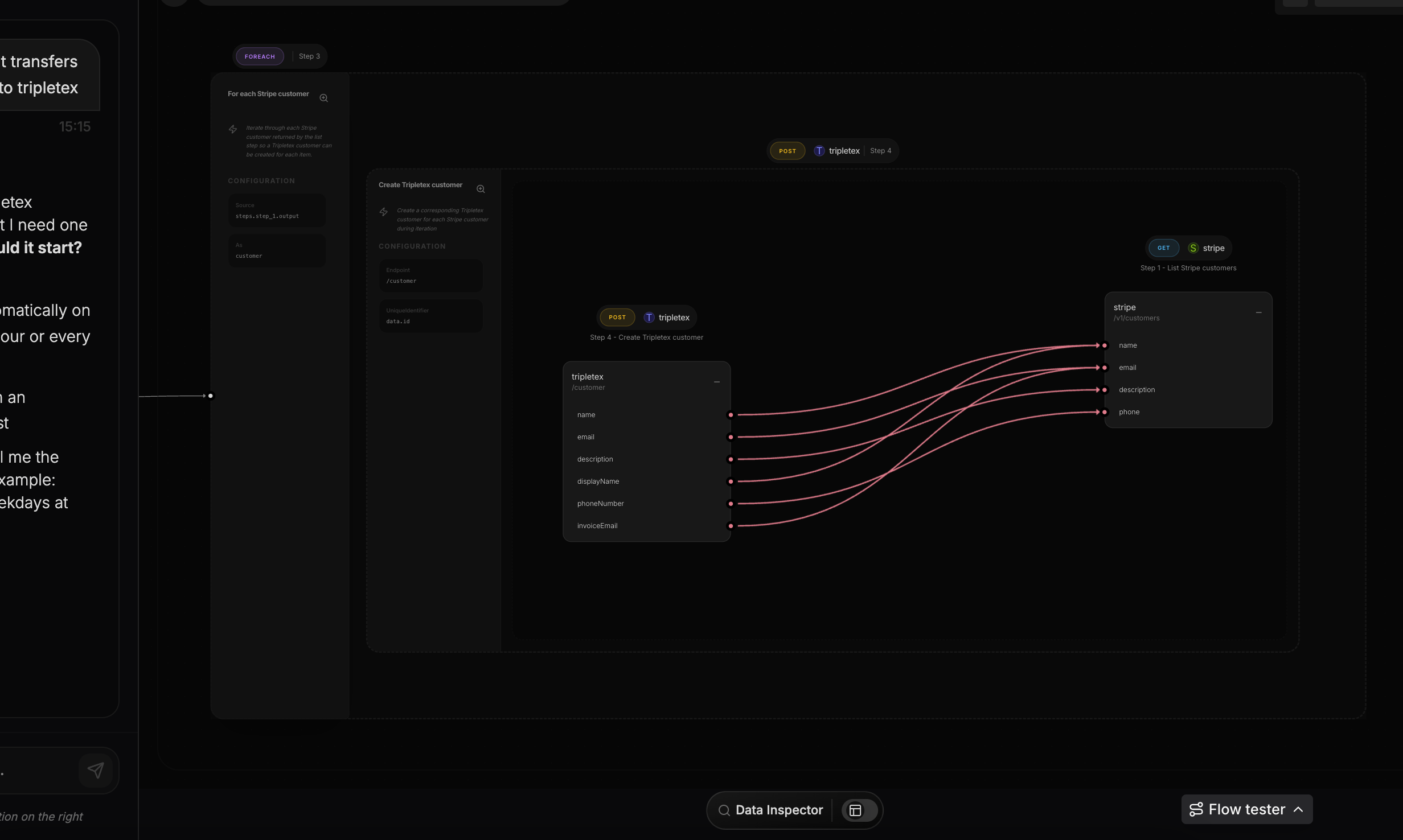Open the Data Inspector
The image size is (1403, 840).
[779, 810]
